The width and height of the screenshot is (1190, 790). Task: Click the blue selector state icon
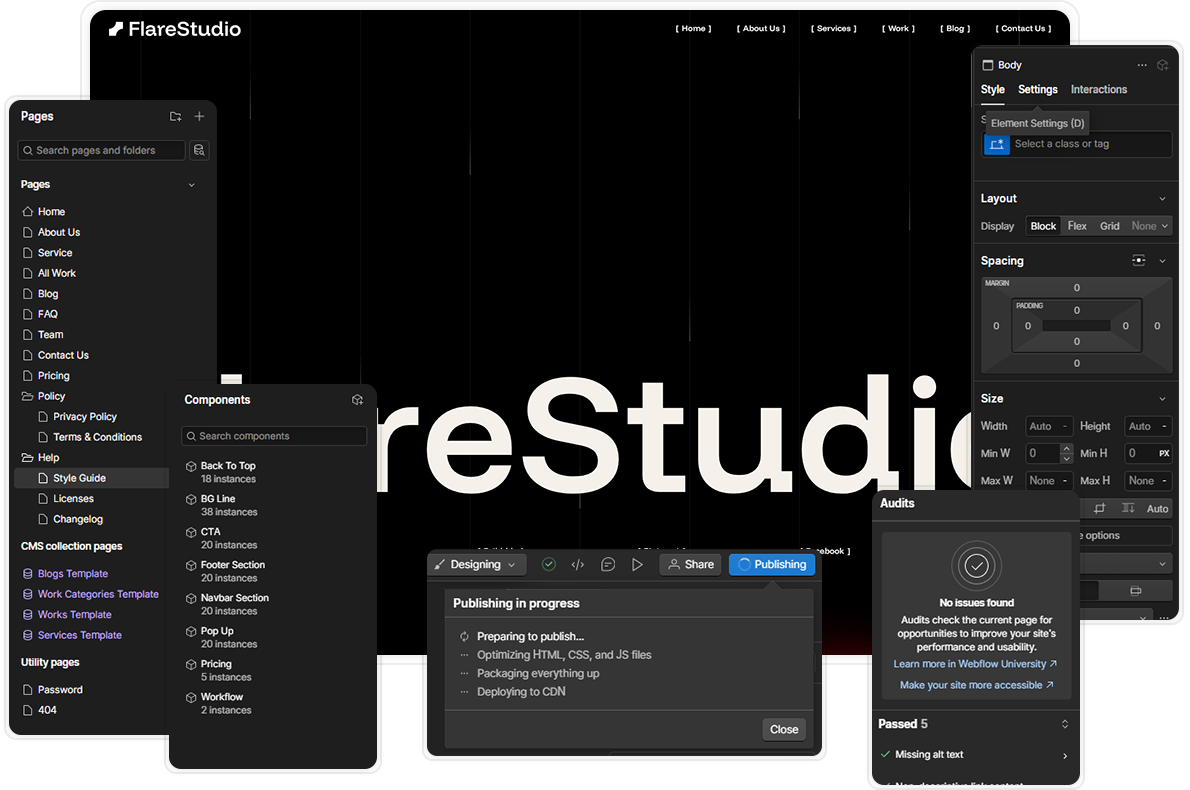(x=997, y=144)
